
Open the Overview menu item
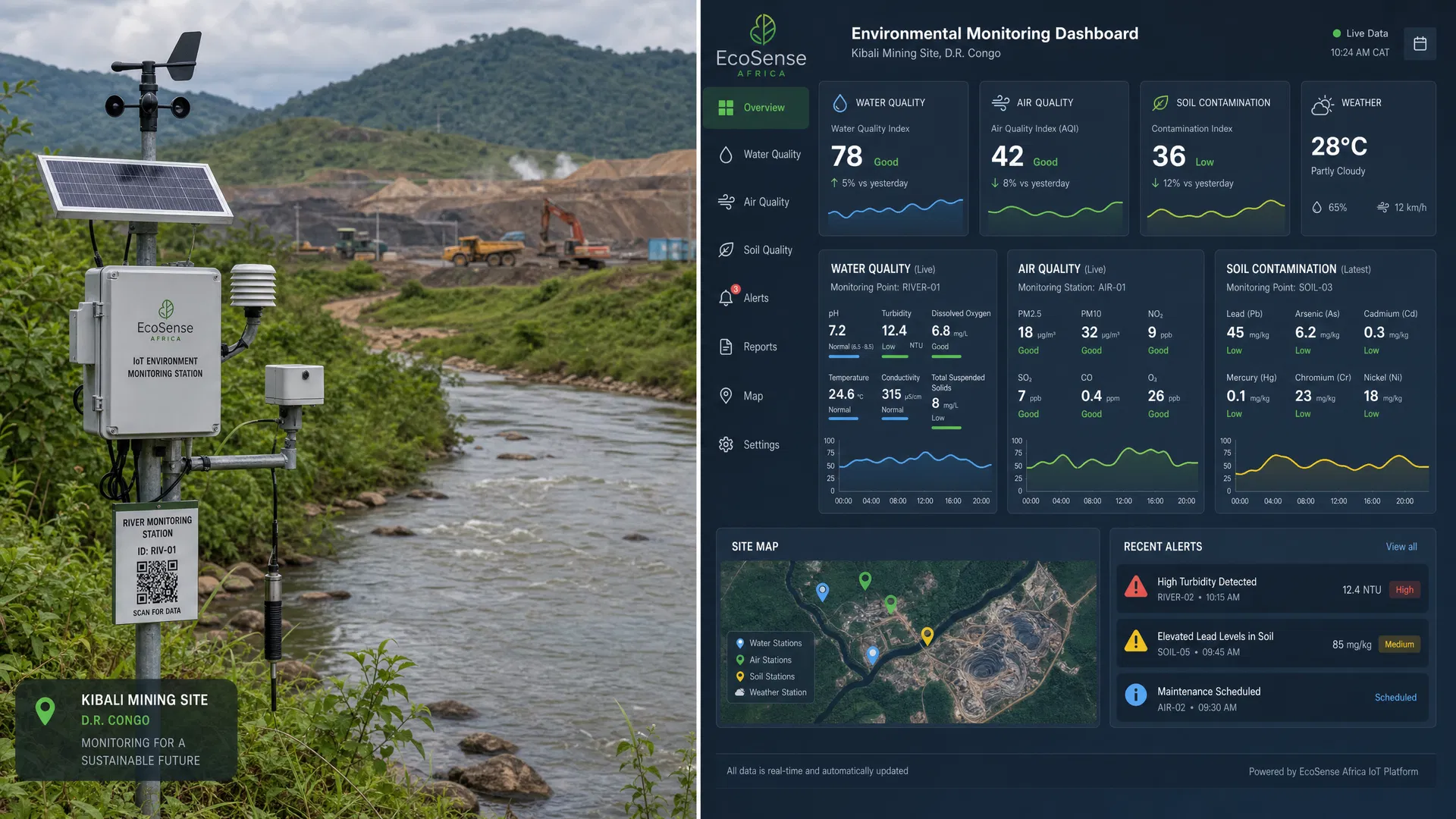pyautogui.click(x=755, y=108)
